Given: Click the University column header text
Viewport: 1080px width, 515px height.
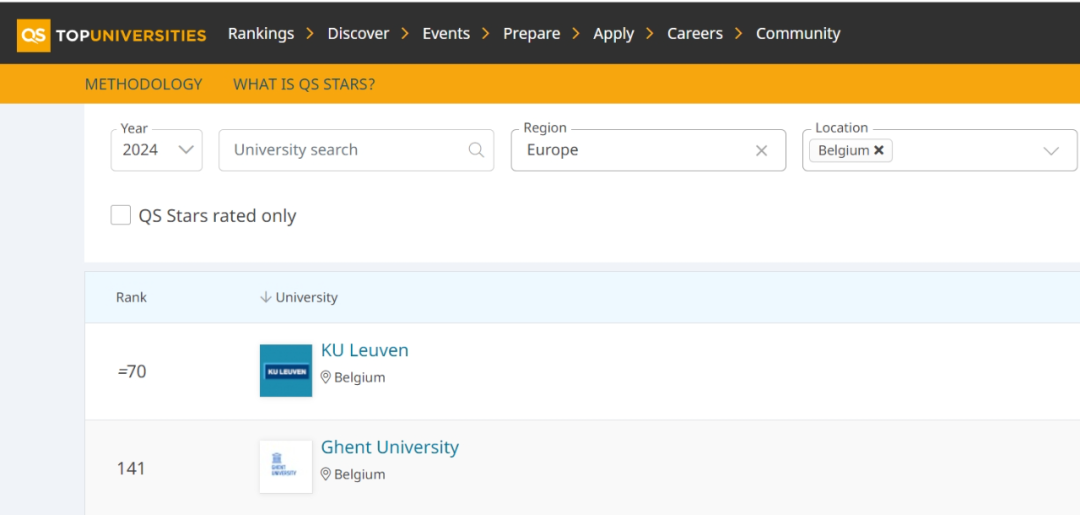Looking at the screenshot, I should point(307,297).
